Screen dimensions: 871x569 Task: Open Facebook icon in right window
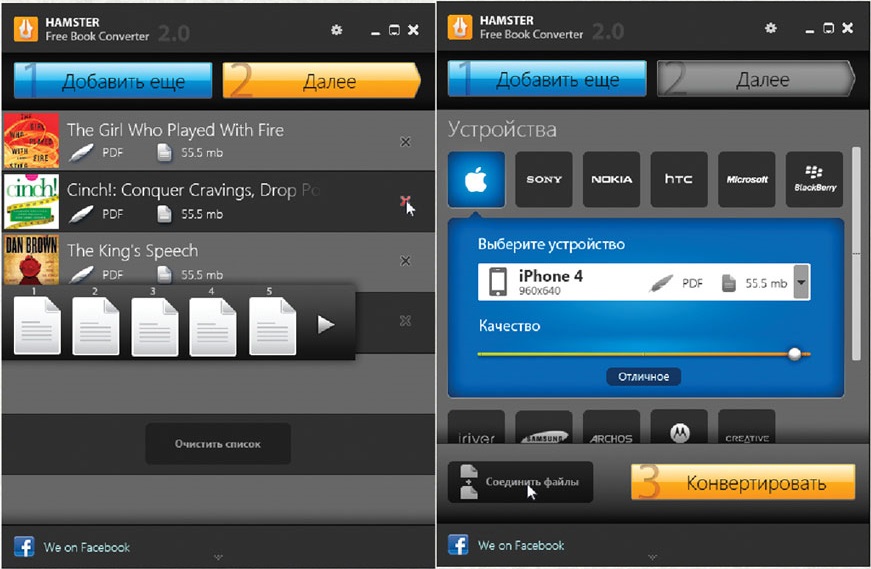458,545
